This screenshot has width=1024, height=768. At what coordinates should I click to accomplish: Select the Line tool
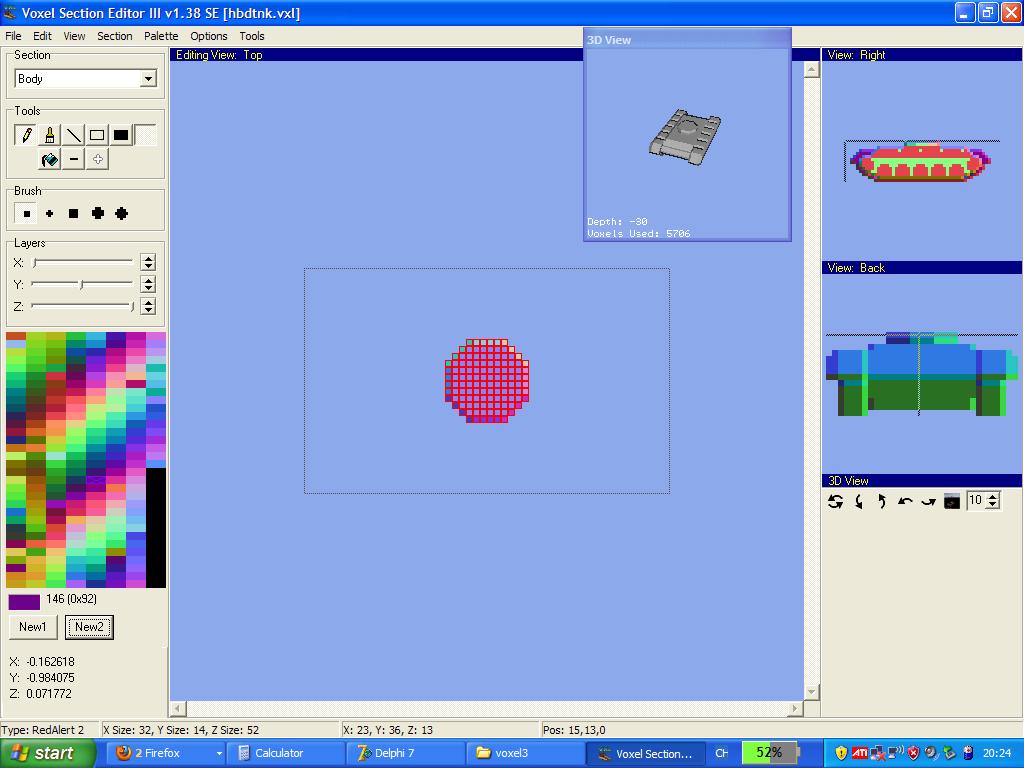pyautogui.click(x=74, y=135)
